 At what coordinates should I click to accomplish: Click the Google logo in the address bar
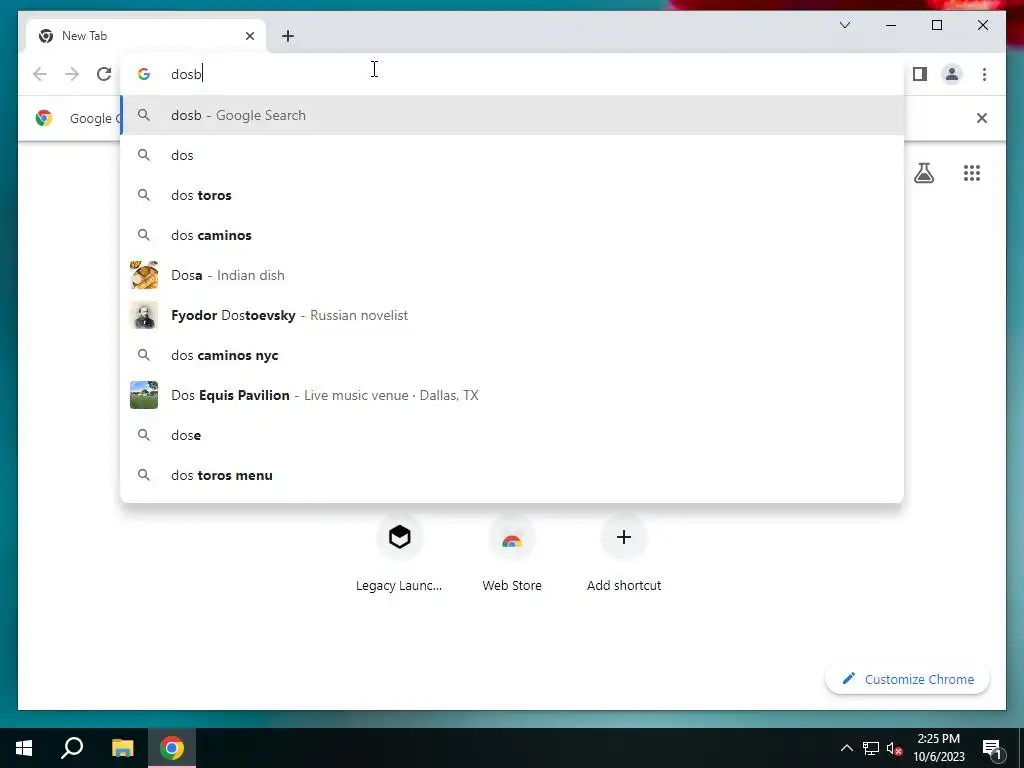click(144, 74)
